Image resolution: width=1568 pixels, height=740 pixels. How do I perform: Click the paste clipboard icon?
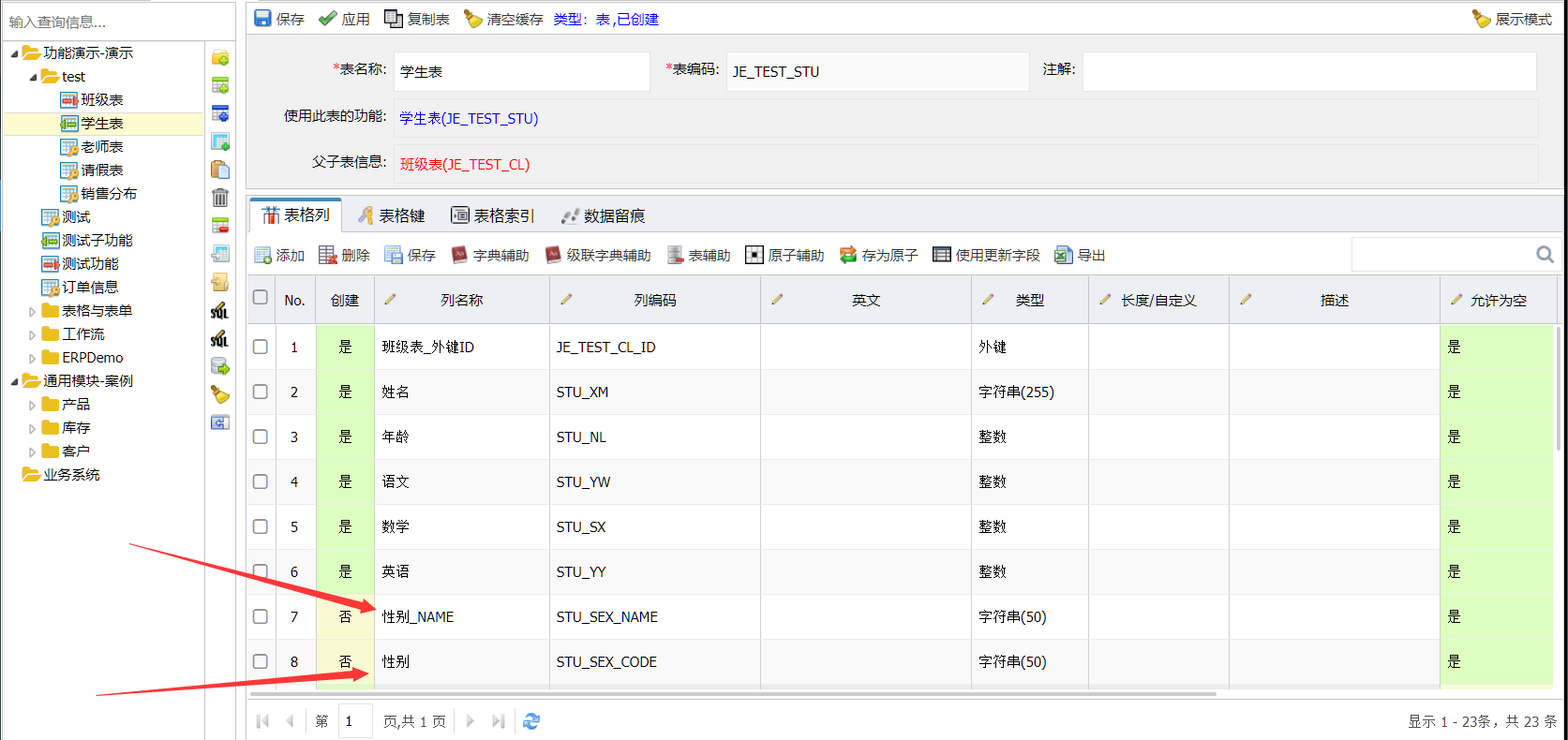[x=220, y=170]
